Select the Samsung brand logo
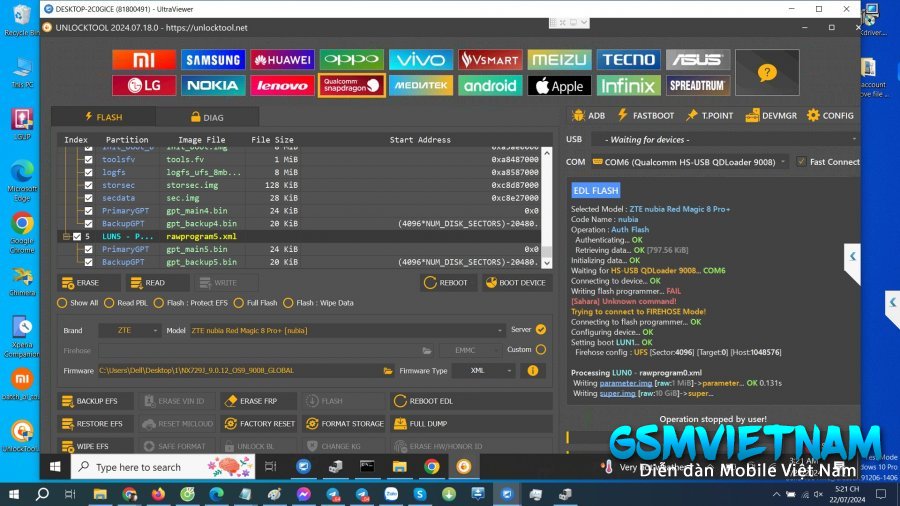 [x=213, y=60]
